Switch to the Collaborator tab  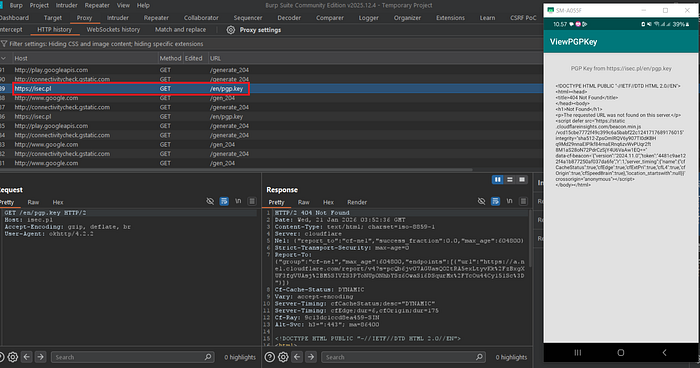coord(201,18)
